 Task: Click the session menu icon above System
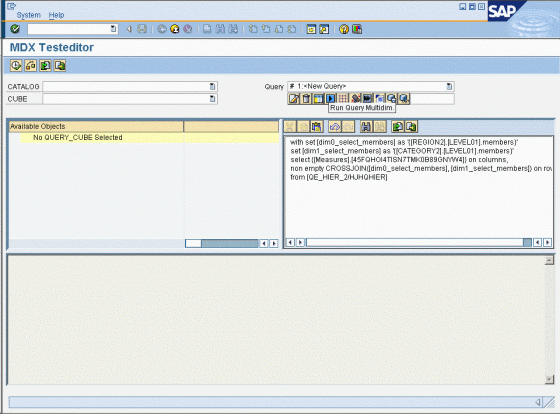(11, 6)
